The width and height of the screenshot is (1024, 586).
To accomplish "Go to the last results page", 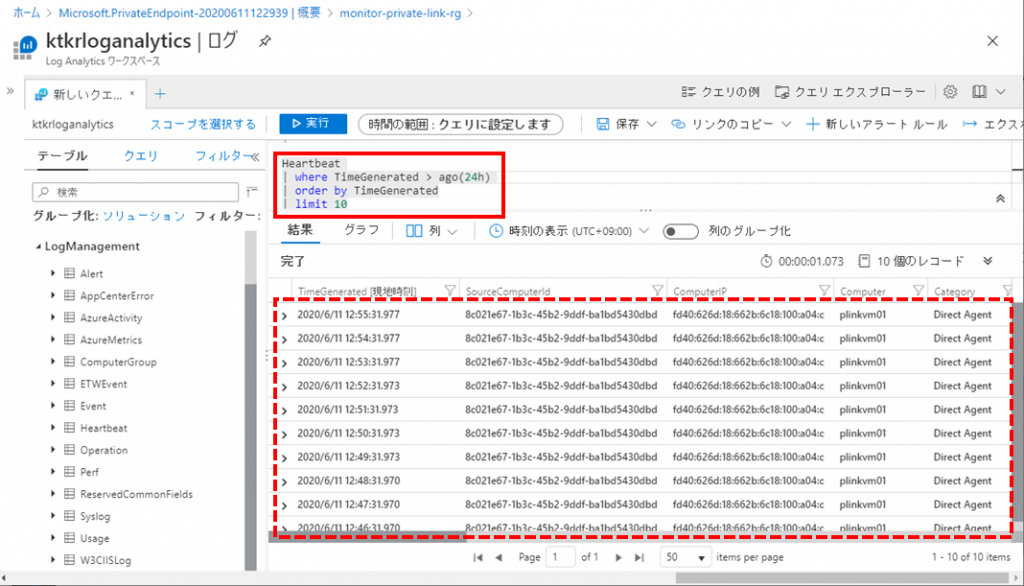I will (639, 557).
